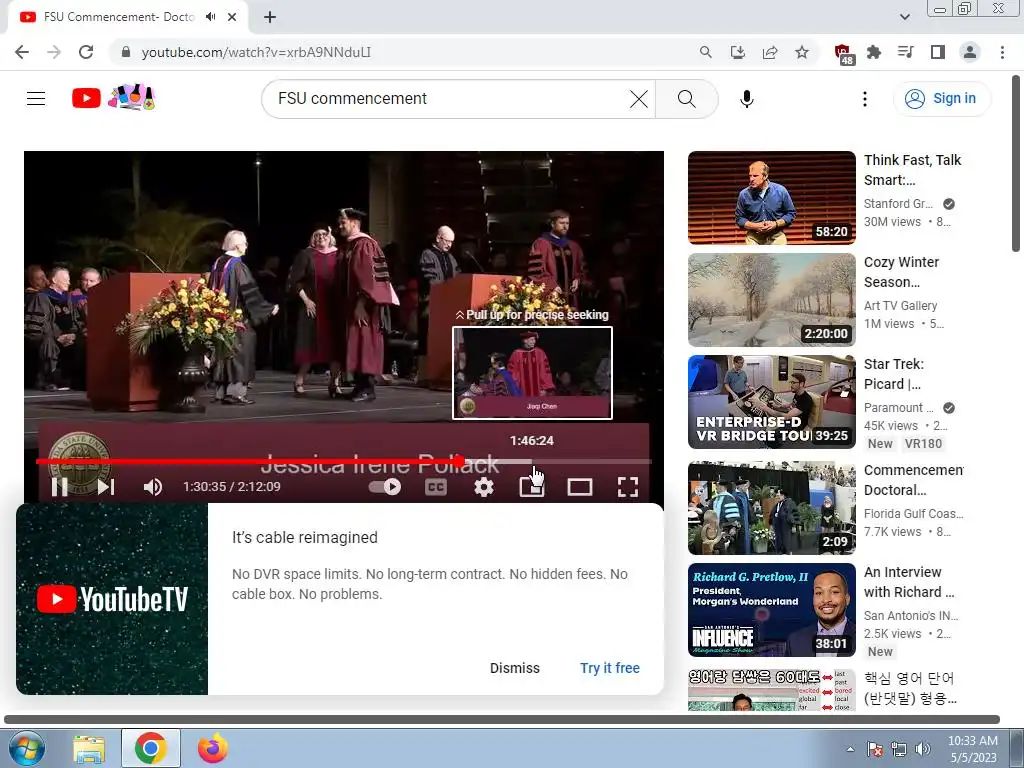The image size is (1024, 768).
Task: Go back in browser history
Action: (22, 52)
